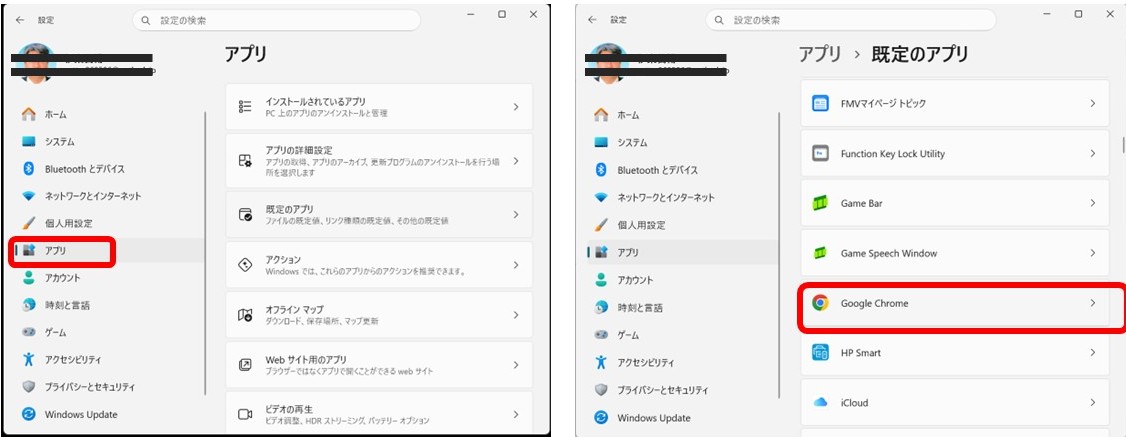Screen dimensions: 1126x437
Task: Click the ビデオの再生 camera icon
Action: pyautogui.click(x=245, y=414)
